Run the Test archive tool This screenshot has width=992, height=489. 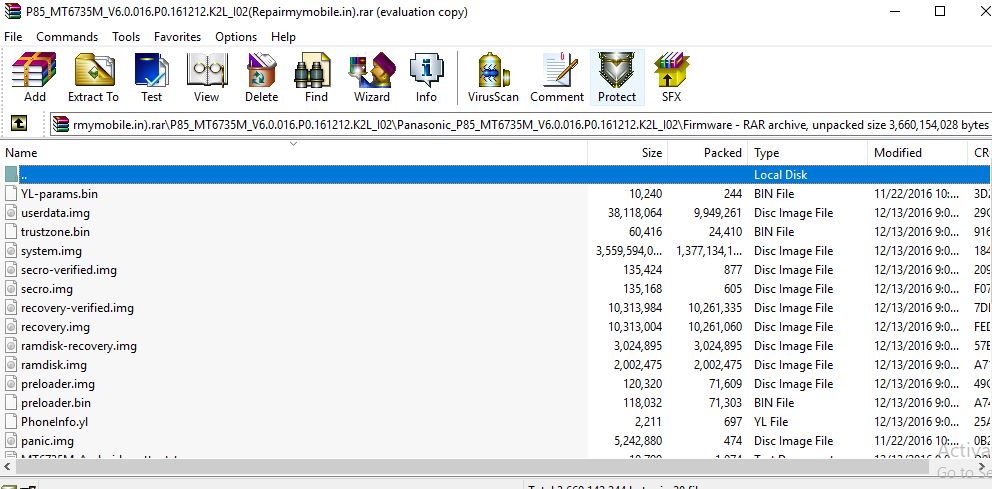coord(151,78)
